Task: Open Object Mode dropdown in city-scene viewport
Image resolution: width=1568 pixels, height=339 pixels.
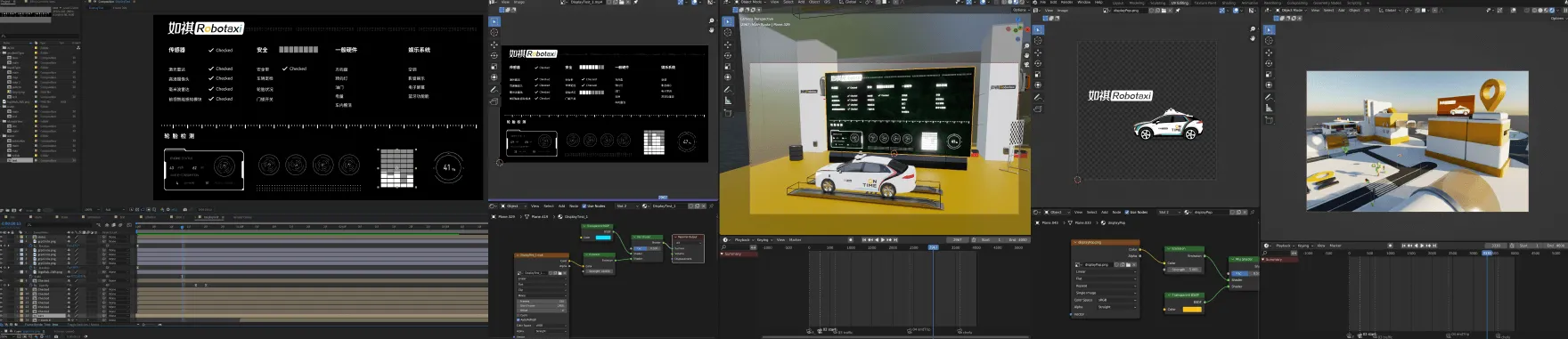Action: [x=1291, y=11]
